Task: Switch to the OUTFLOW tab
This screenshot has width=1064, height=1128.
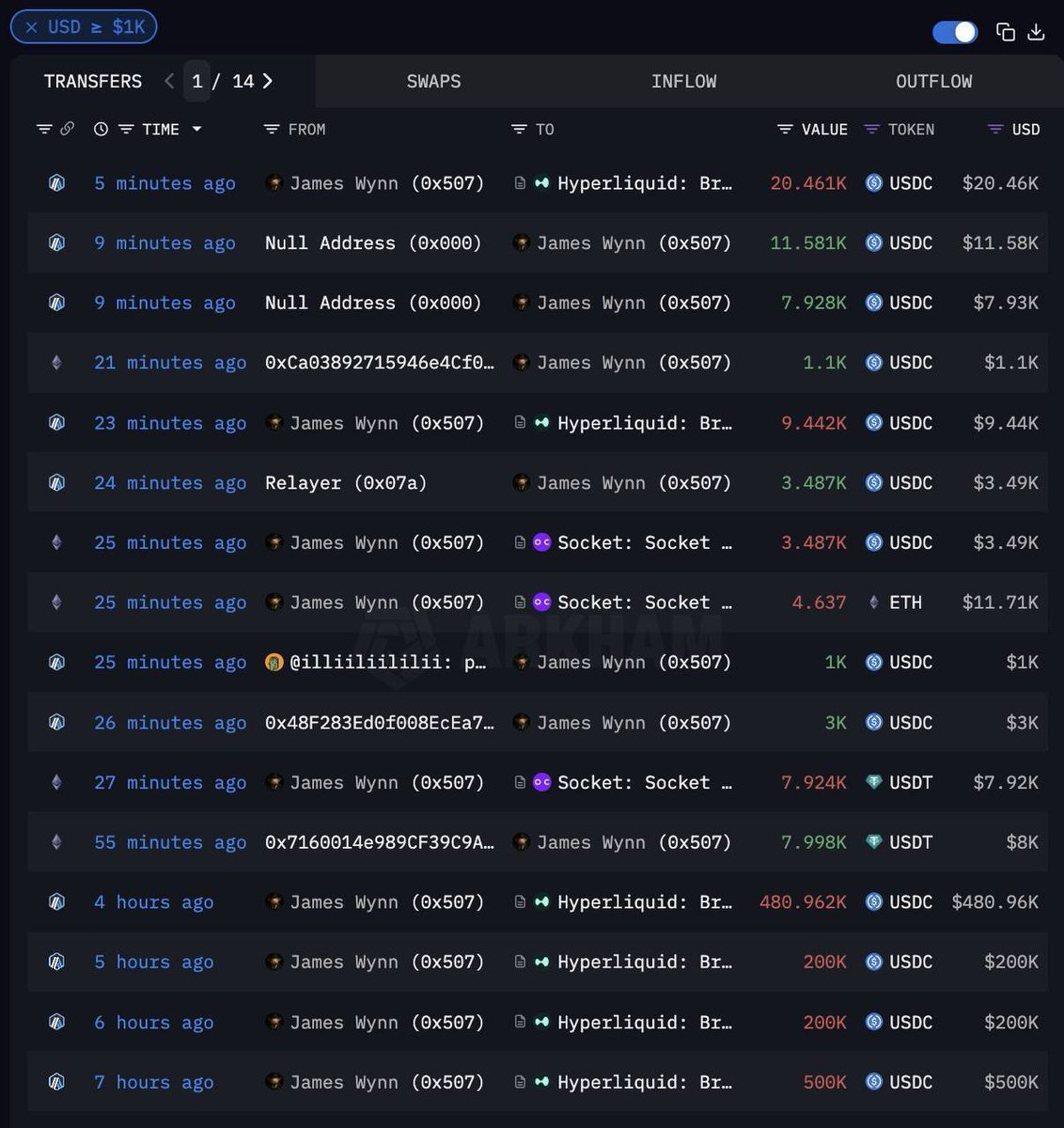Action: pyautogui.click(x=933, y=82)
